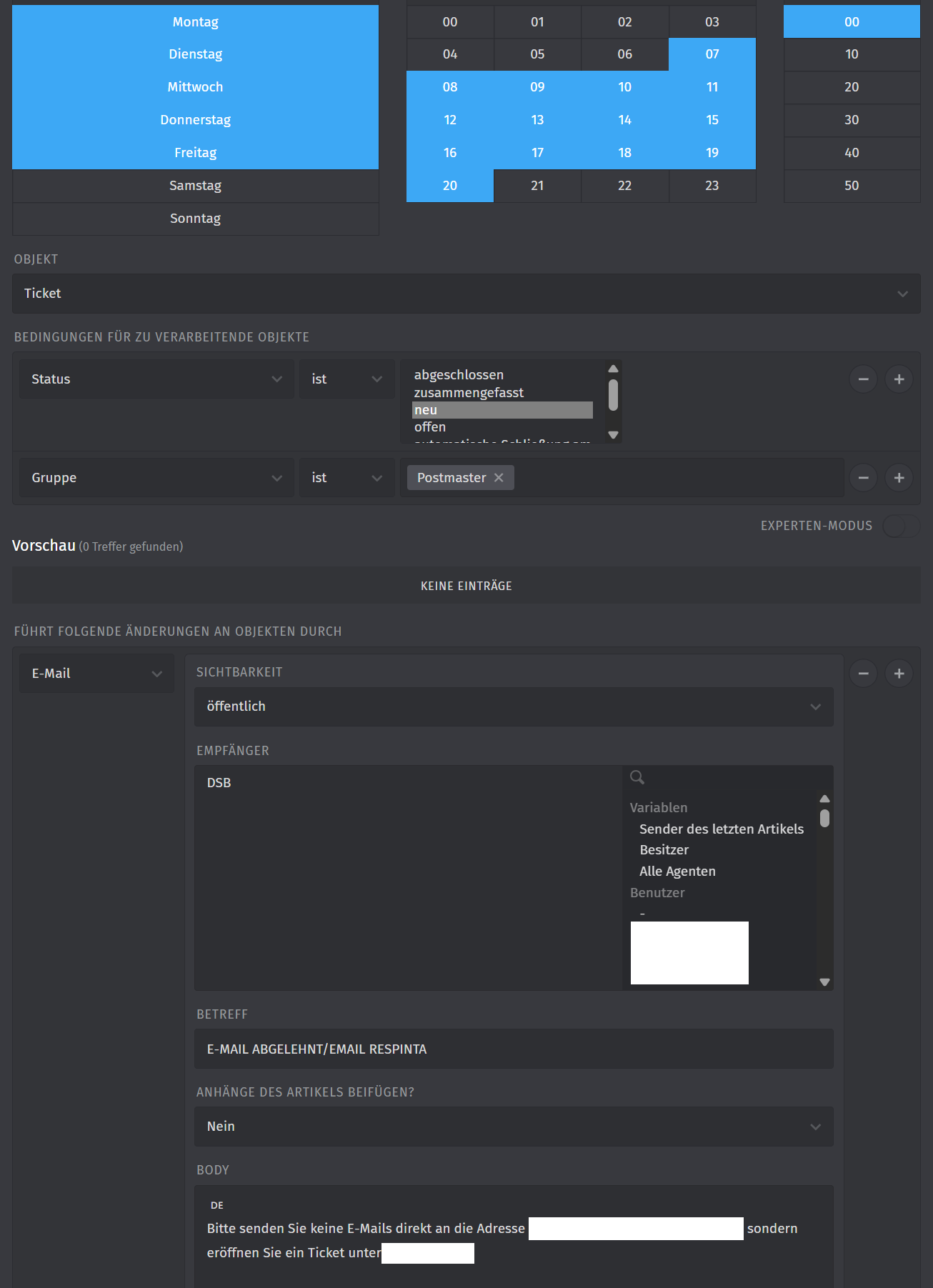The height and width of the screenshot is (1288, 933).
Task: Remove the Status condition row with minus
Action: 863,379
